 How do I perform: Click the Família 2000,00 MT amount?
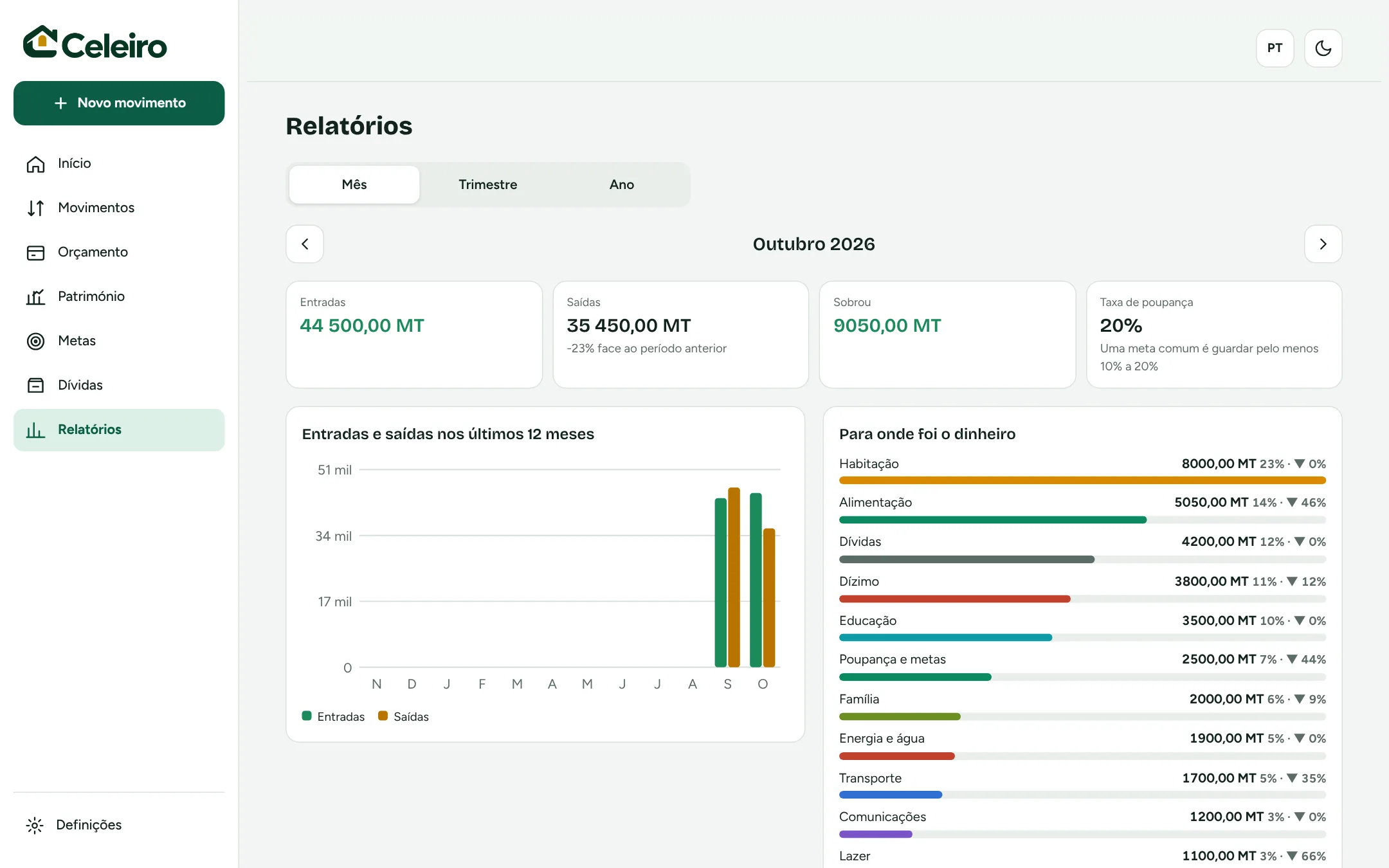1226,700
